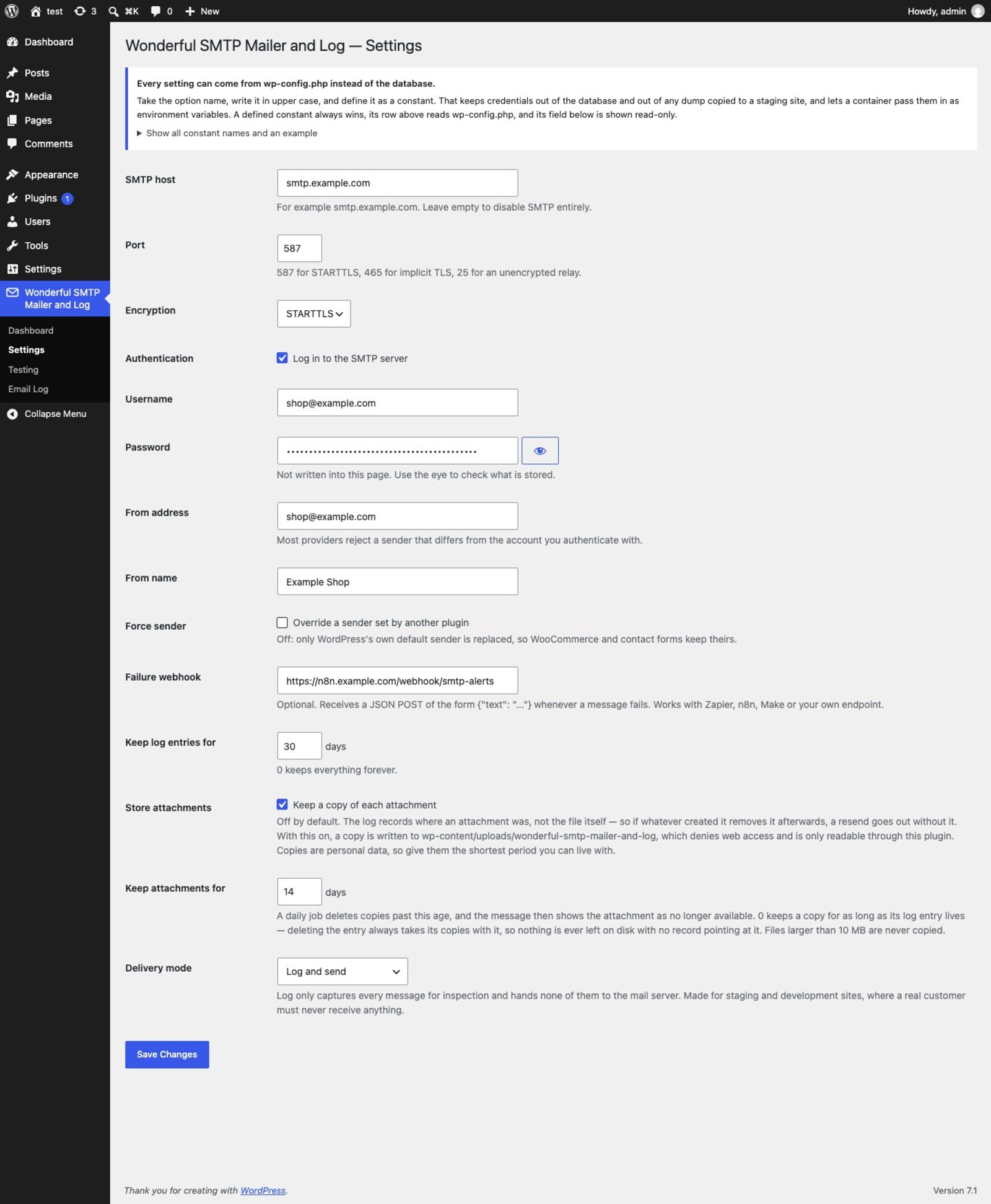This screenshot has width=991, height=1204.
Task: Click the plus New icon
Action: (190, 11)
